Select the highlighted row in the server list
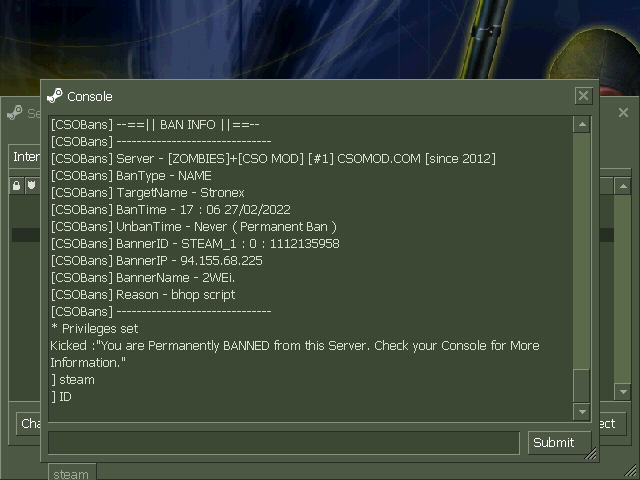This screenshot has height=480, width=640. click(x=26, y=235)
